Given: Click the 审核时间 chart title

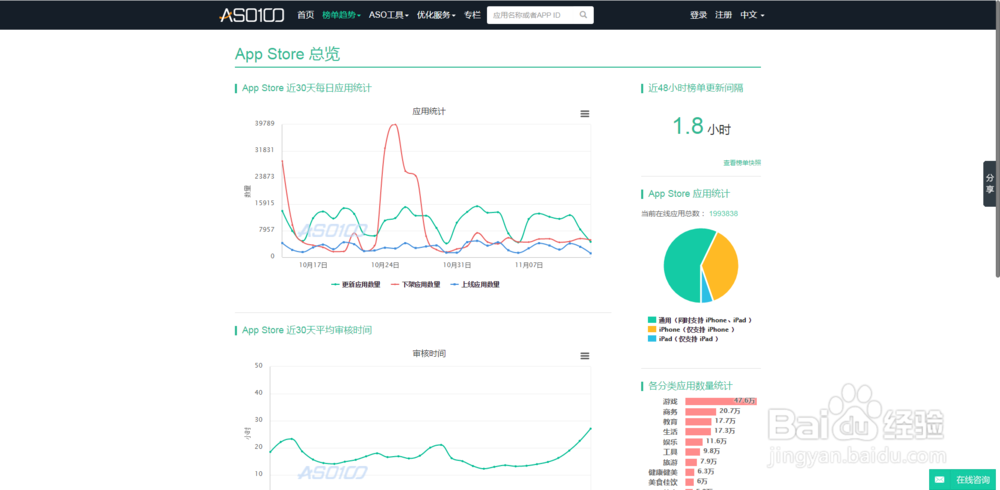Looking at the screenshot, I should [x=429, y=353].
